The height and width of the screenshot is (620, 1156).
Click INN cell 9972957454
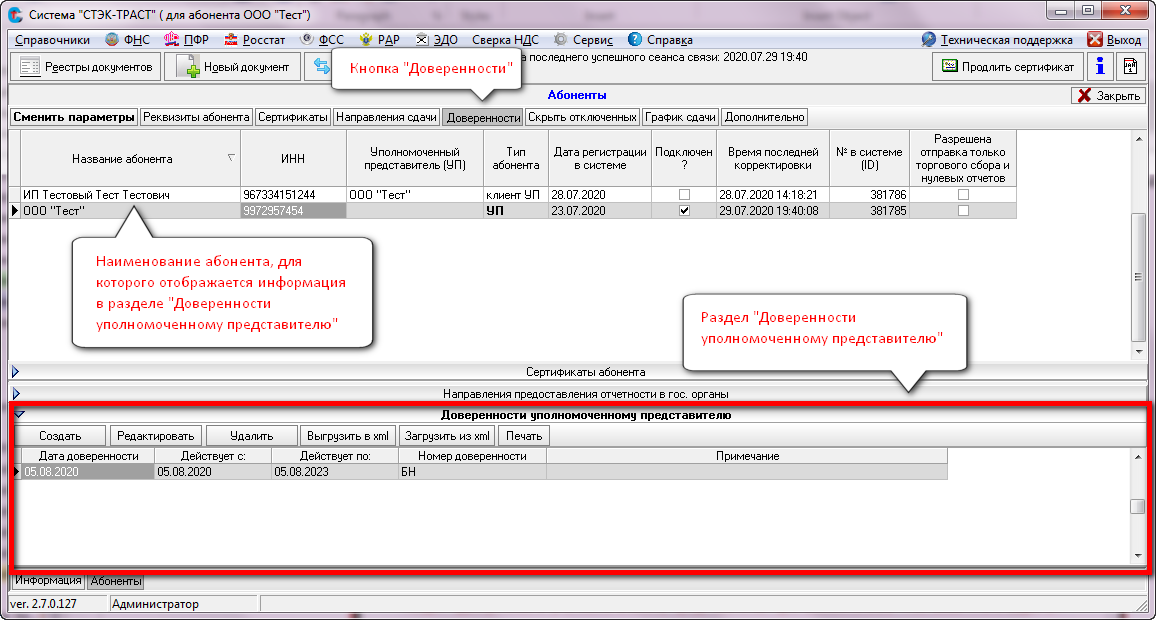click(293, 211)
